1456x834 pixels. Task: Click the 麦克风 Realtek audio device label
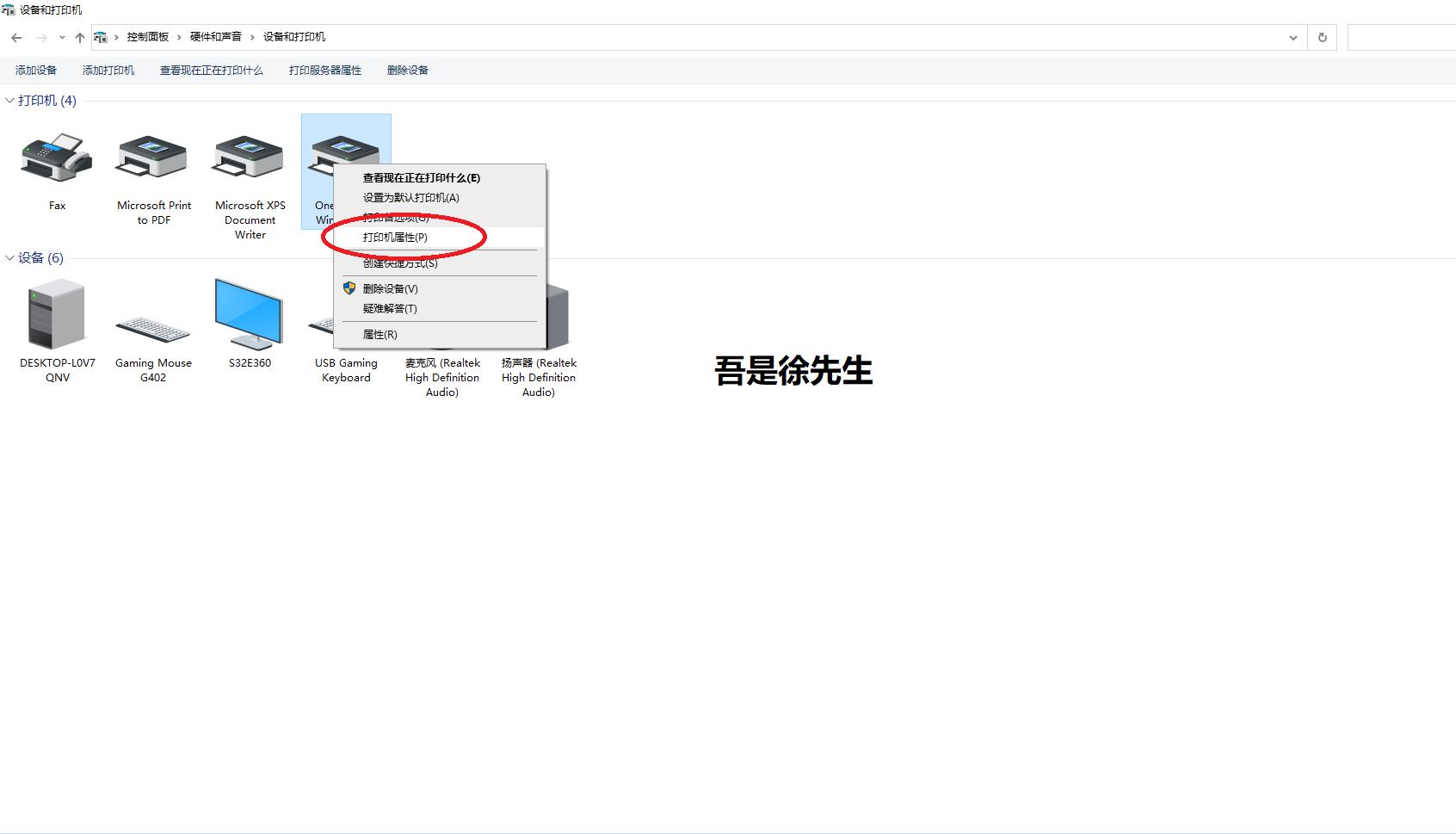point(442,377)
